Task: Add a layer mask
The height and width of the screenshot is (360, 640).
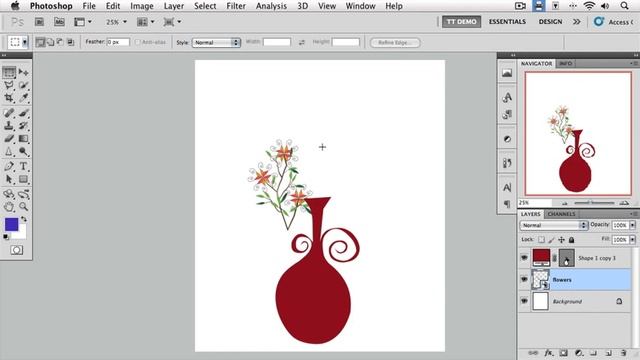Action: [564, 353]
